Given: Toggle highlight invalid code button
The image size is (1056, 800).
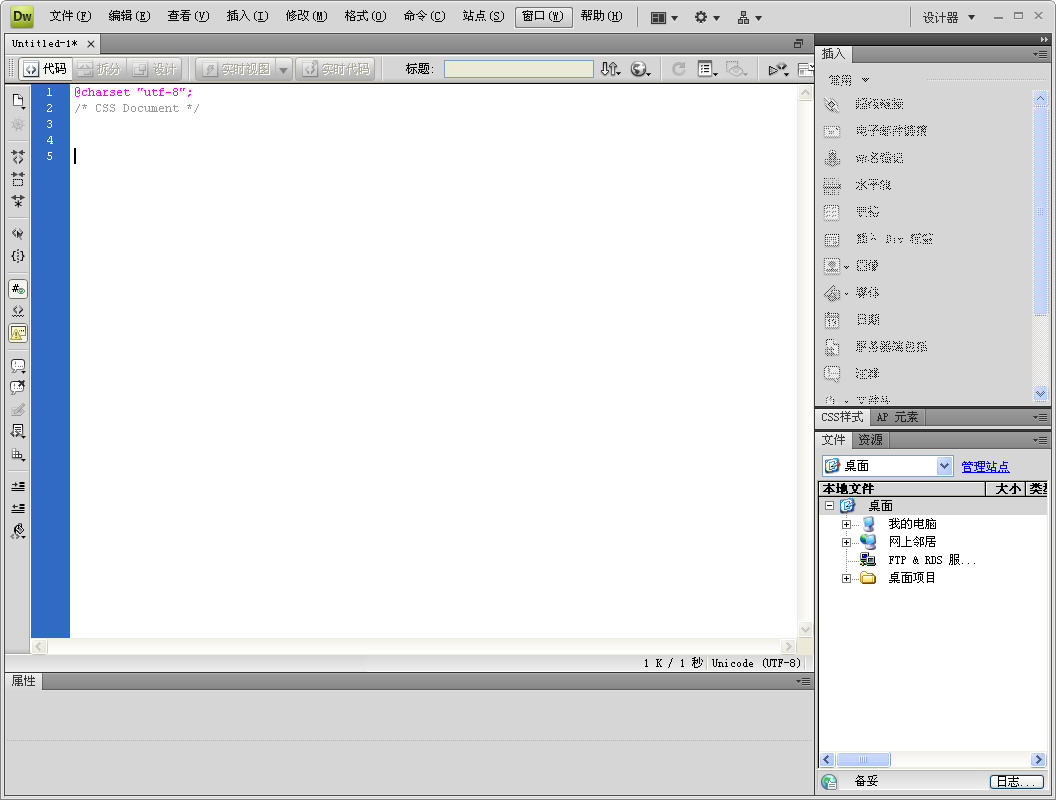Looking at the screenshot, I should click(x=18, y=311).
